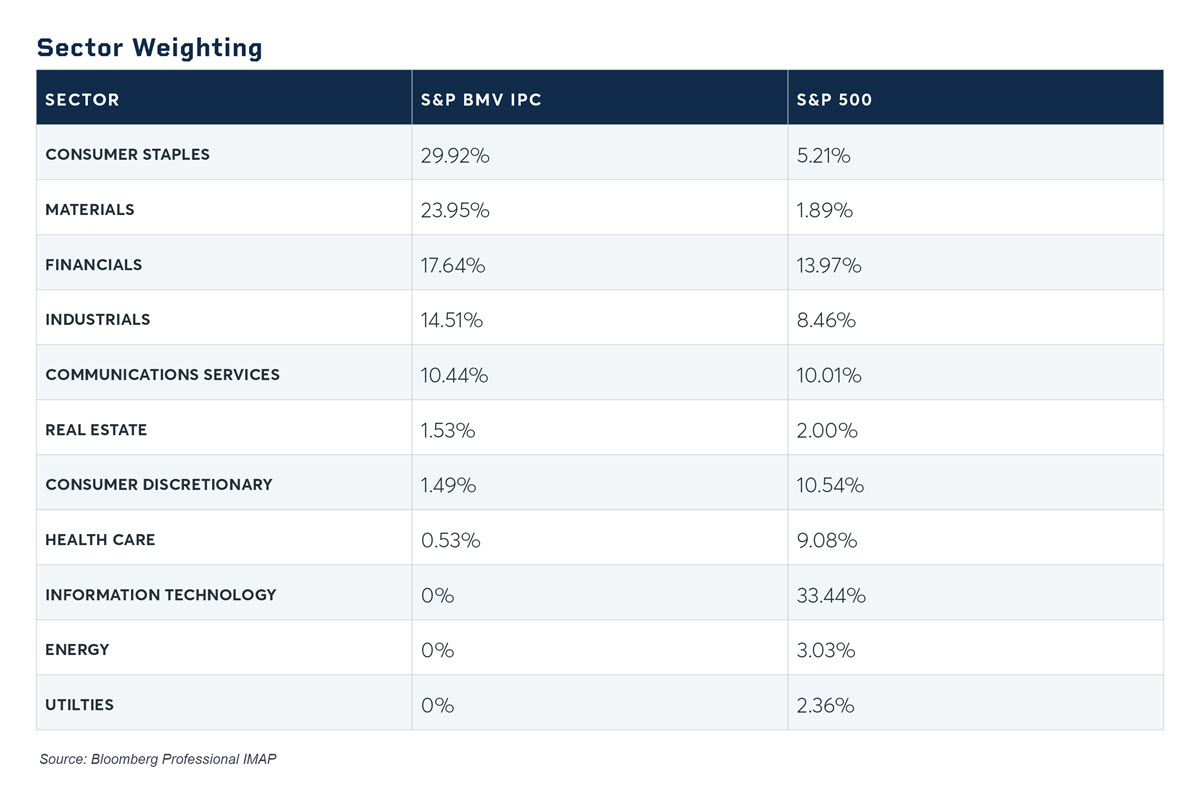The height and width of the screenshot is (798, 1200).
Task: Click the Real Estate row label
Action: (95, 430)
